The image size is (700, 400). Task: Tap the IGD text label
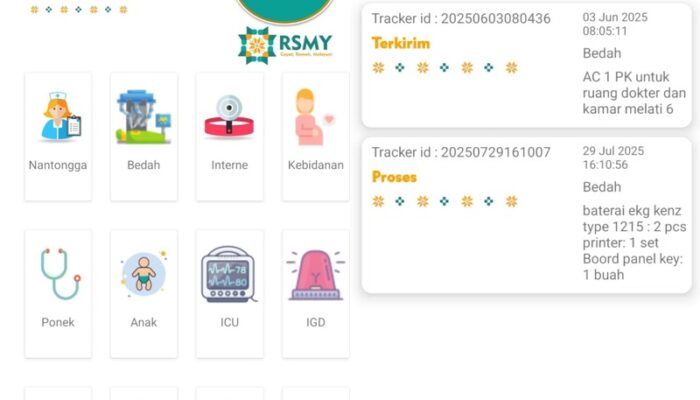pos(315,322)
